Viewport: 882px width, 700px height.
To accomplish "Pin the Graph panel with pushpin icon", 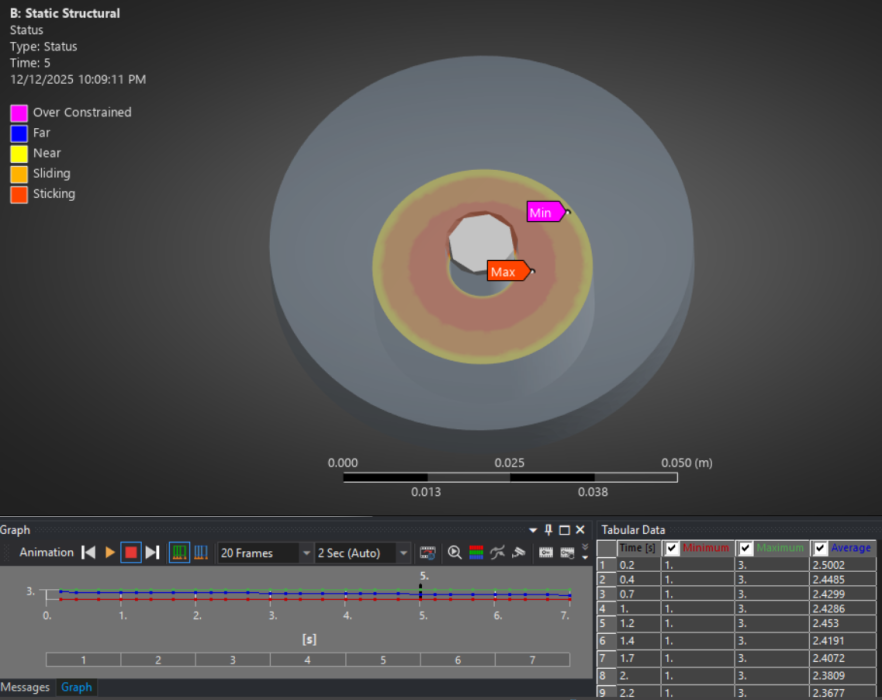I will coord(548,530).
